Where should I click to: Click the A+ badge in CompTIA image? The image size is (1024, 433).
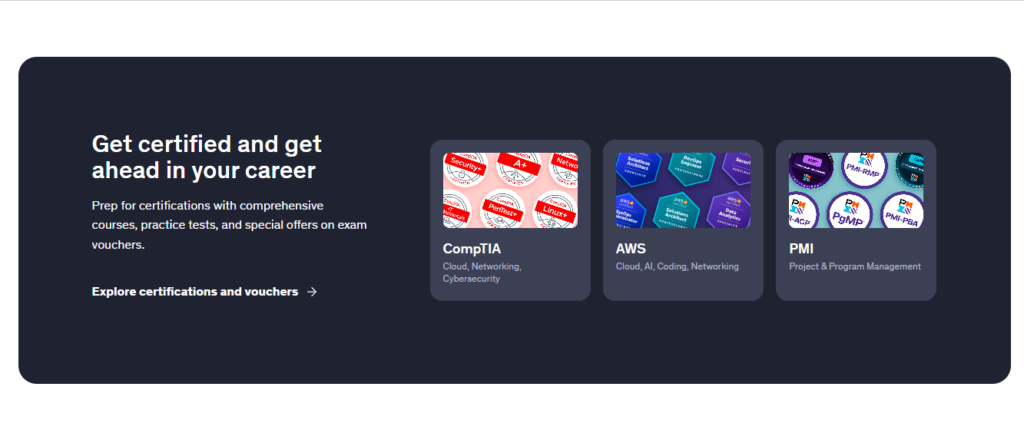(x=520, y=167)
